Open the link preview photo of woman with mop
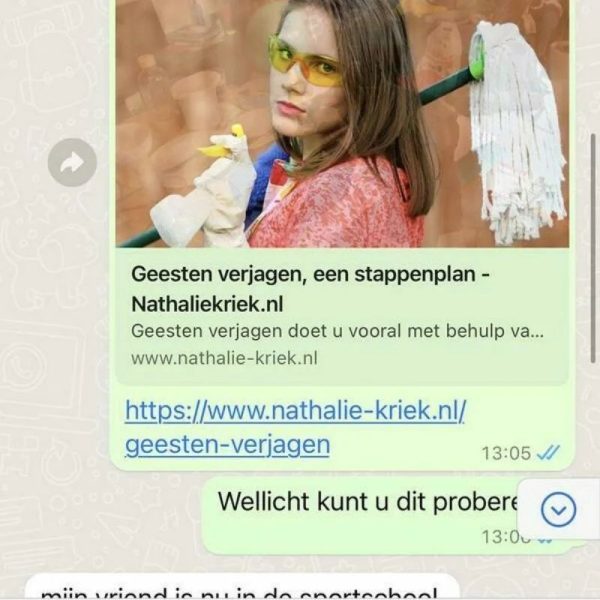The width and height of the screenshot is (600, 600). 342,123
